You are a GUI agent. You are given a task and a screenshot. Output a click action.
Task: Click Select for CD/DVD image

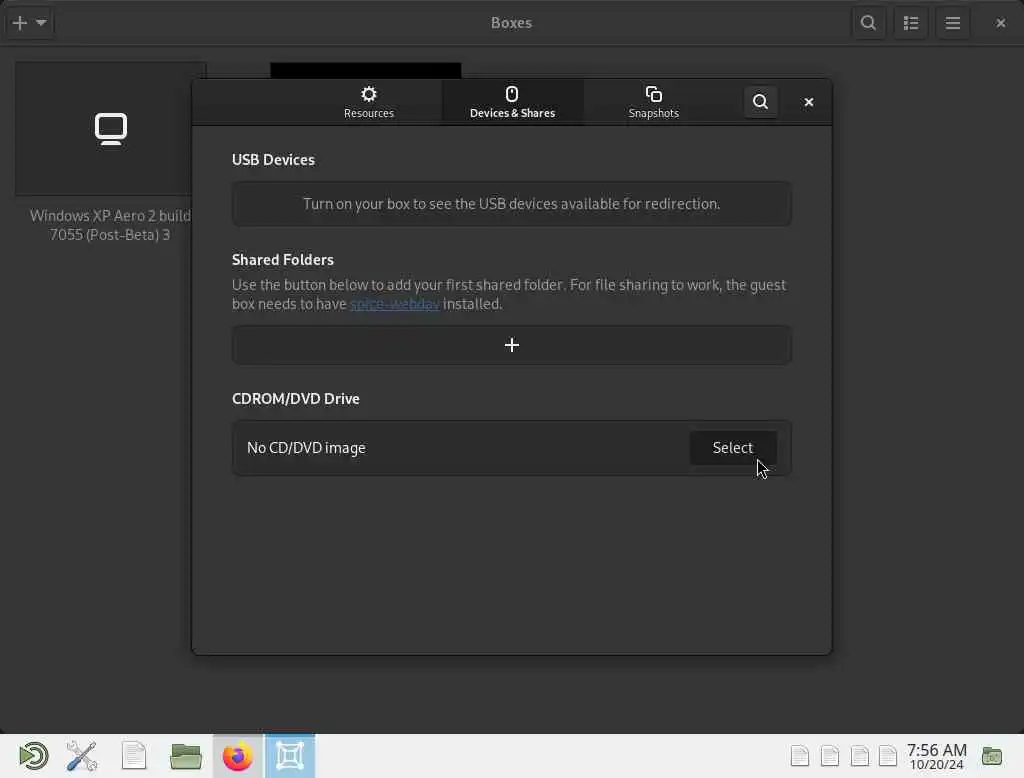pos(733,448)
